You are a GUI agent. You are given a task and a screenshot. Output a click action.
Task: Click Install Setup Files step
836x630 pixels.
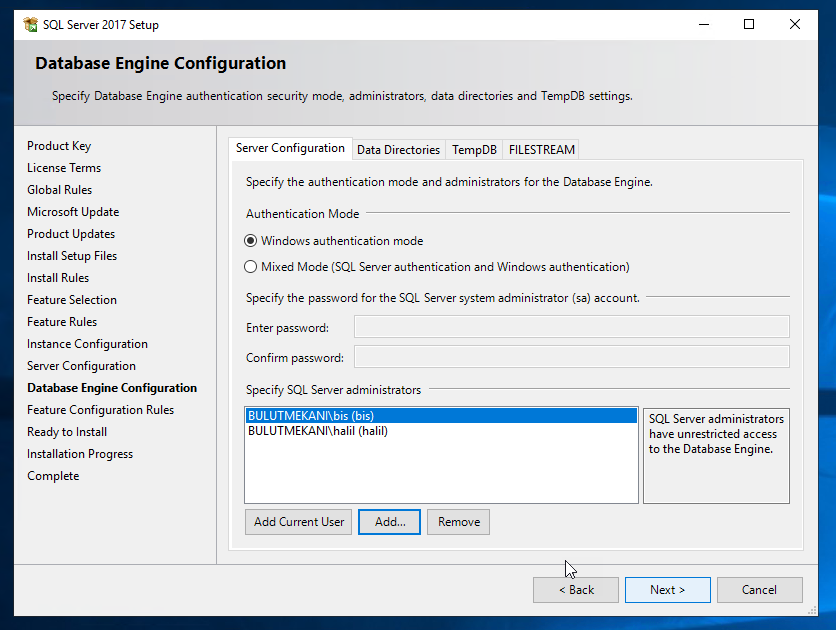[x=72, y=256]
